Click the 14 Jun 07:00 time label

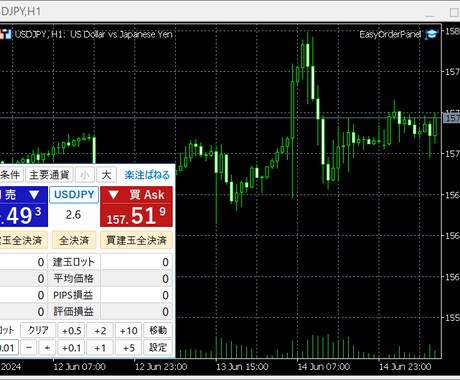coord(324,367)
